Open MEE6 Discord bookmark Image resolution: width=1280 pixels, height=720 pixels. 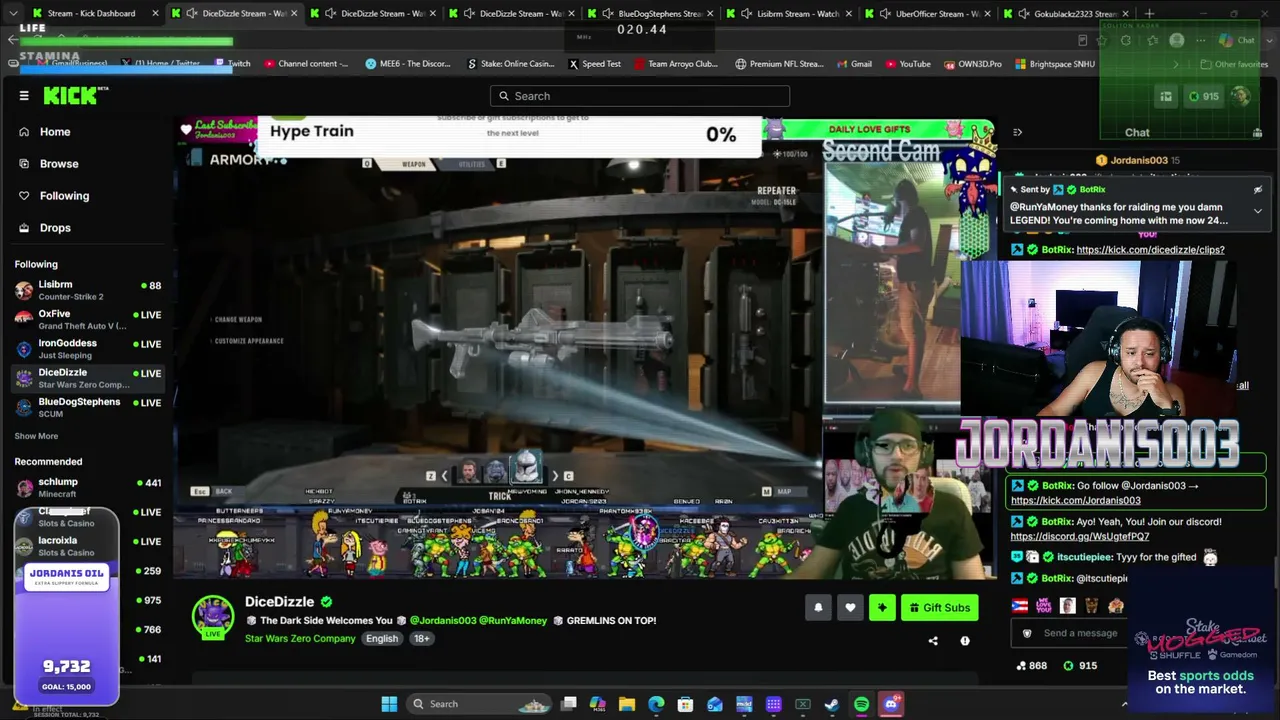[408, 64]
